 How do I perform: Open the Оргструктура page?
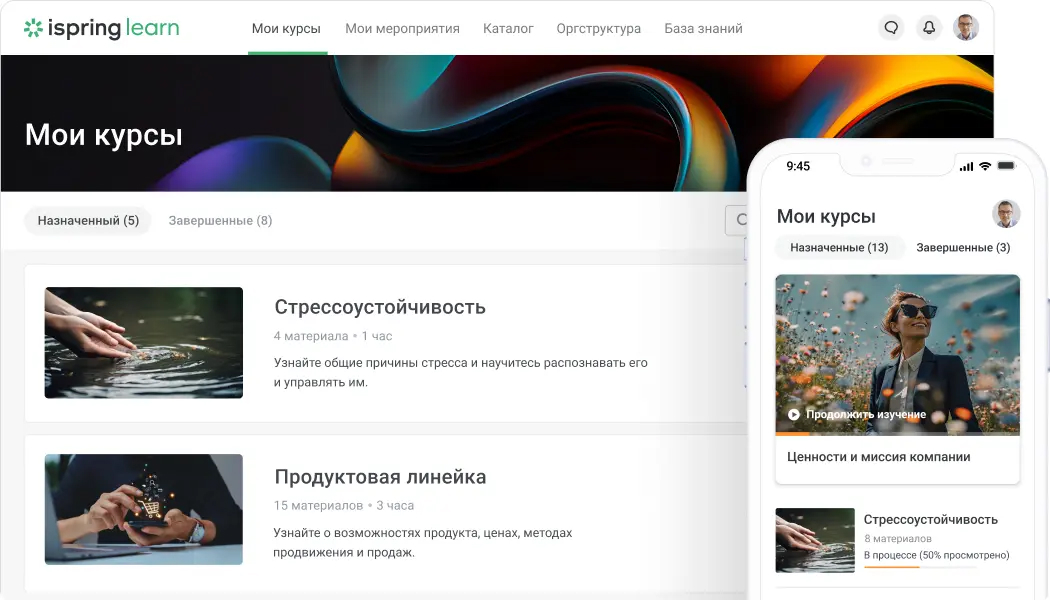pyautogui.click(x=598, y=29)
